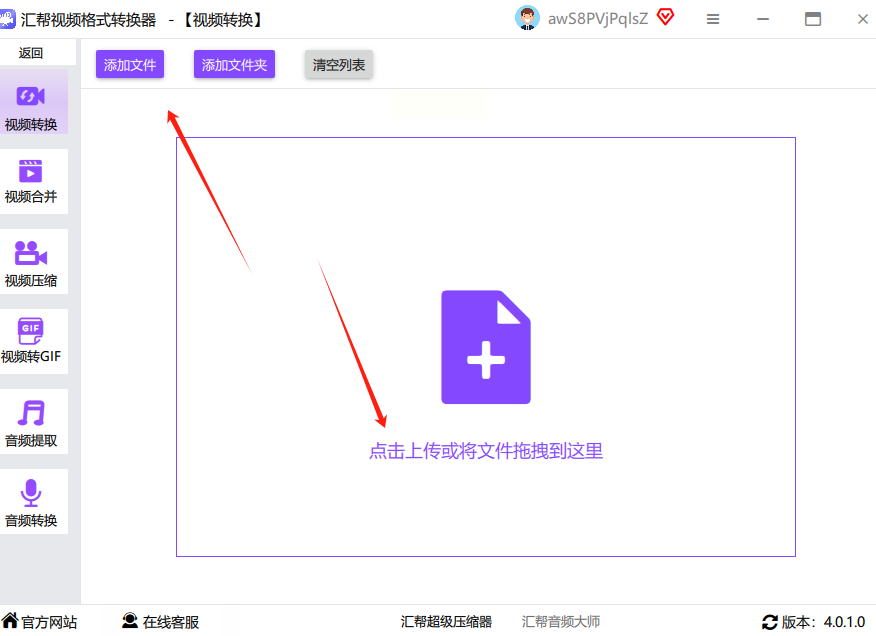The height and width of the screenshot is (636, 876).
Task: Close the 汇帮视频格式转换器 window
Action: click(x=863, y=20)
